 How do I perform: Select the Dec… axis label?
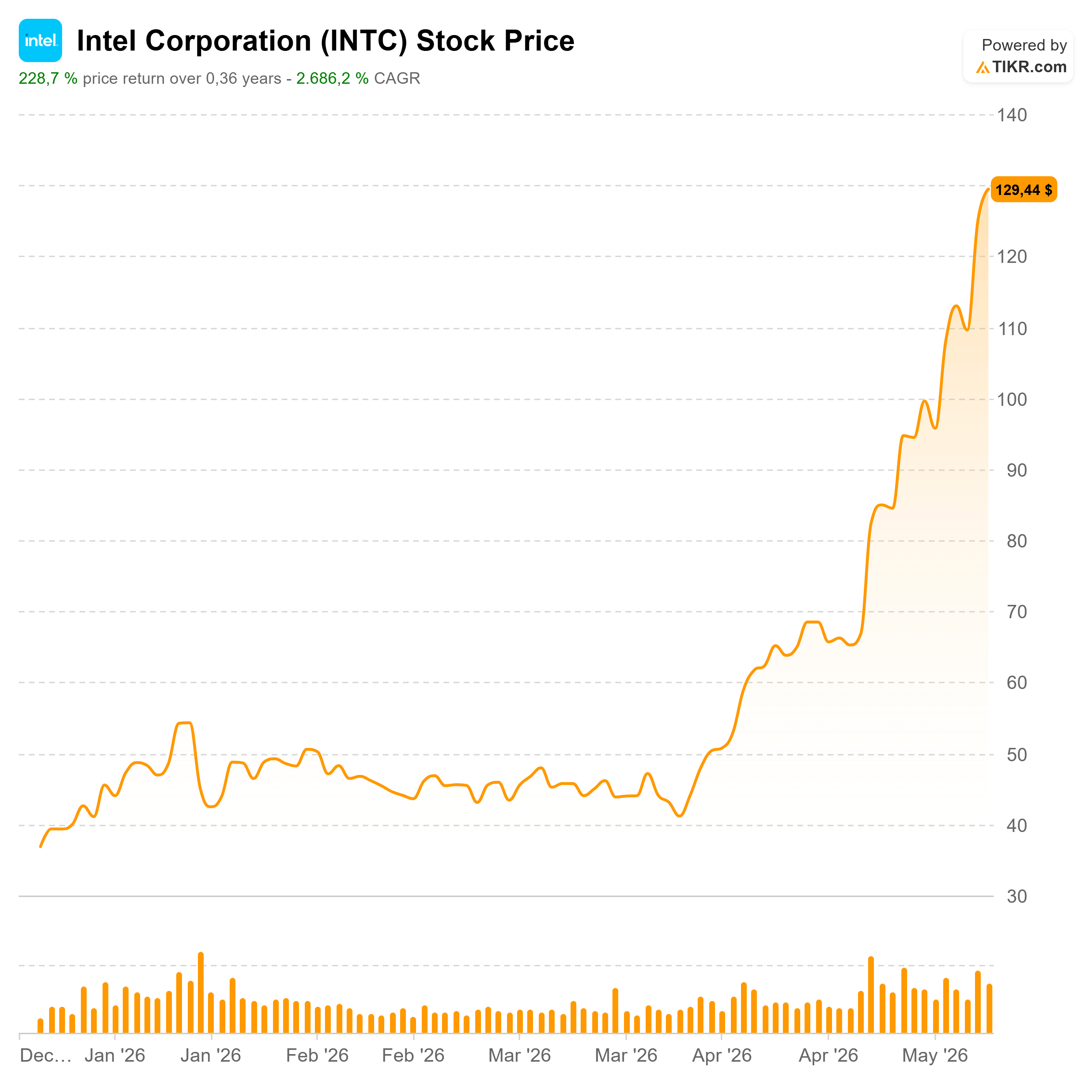(46, 1055)
